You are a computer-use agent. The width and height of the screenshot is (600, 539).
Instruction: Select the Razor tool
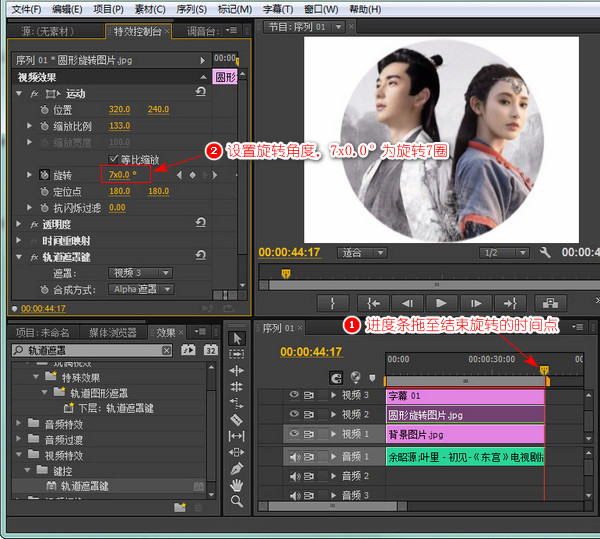pyautogui.click(x=237, y=420)
